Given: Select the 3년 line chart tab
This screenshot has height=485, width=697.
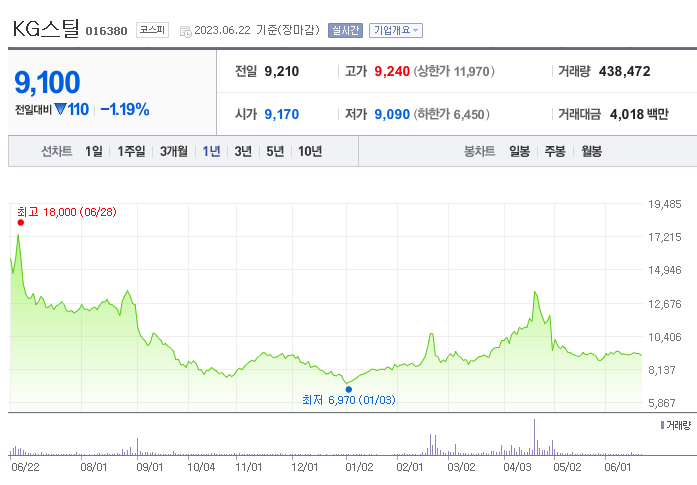Looking at the screenshot, I should click(243, 151).
